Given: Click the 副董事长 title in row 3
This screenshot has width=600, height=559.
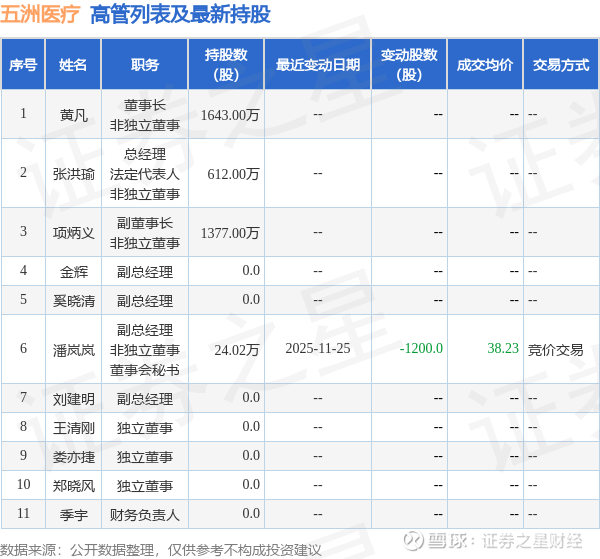Looking at the screenshot, I should coord(145,223).
